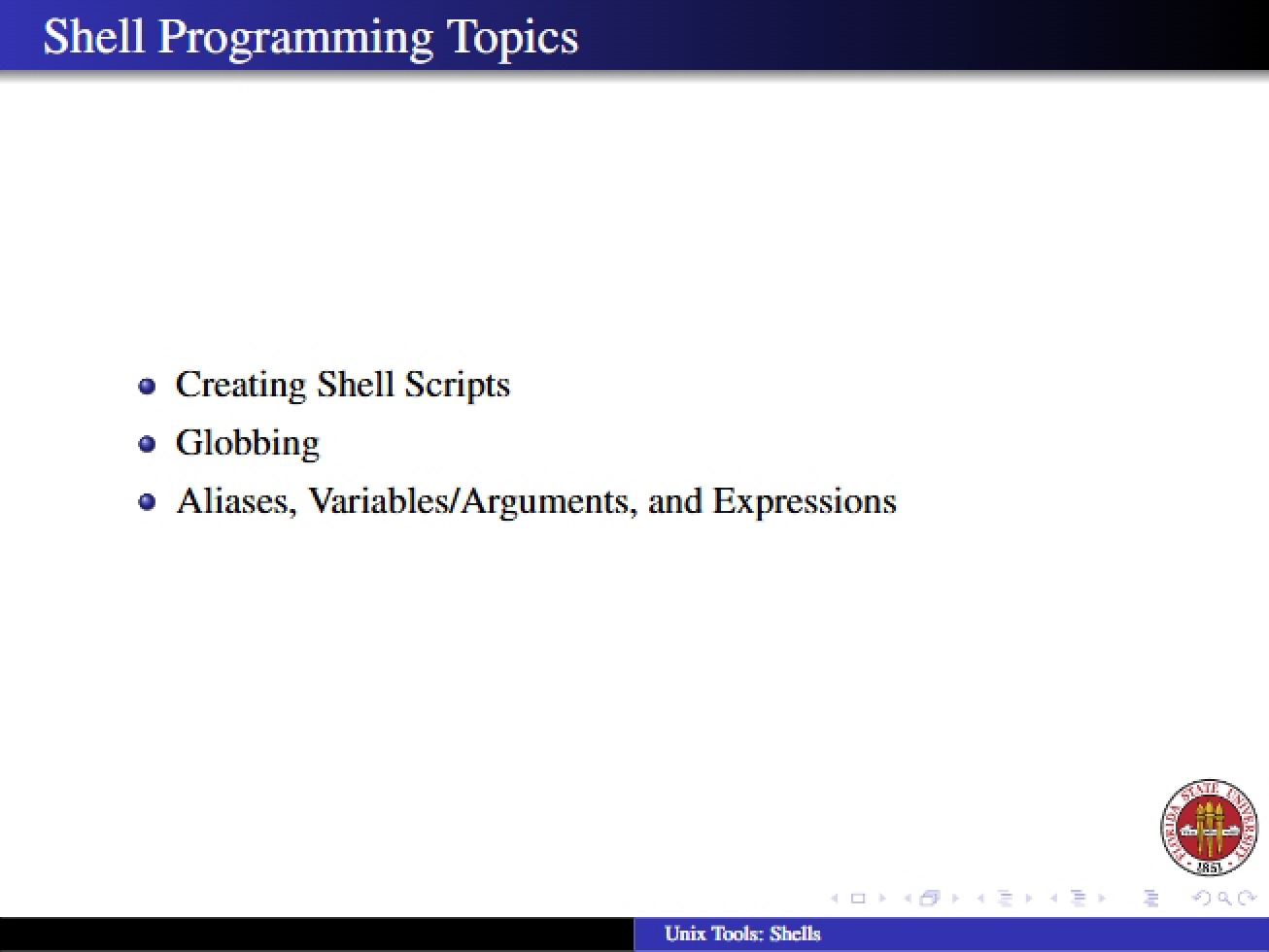The width and height of the screenshot is (1269, 952).
Task: Go to previous frame using left arrow before stacked-frames icon
Action: [907, 899]
